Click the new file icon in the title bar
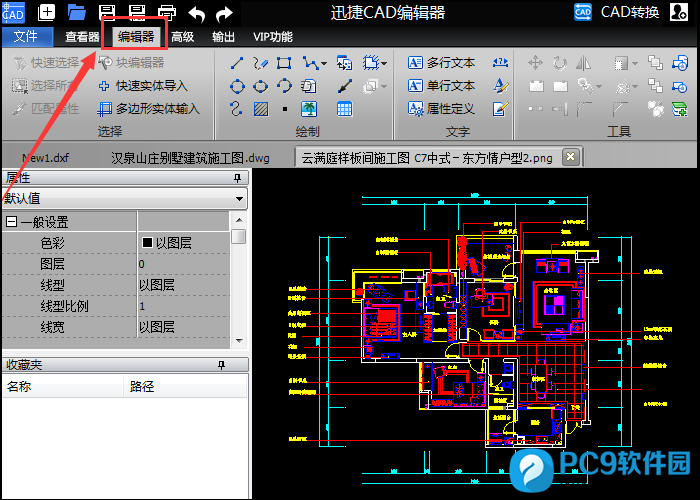700x500 pixels. tap(46, 12)
